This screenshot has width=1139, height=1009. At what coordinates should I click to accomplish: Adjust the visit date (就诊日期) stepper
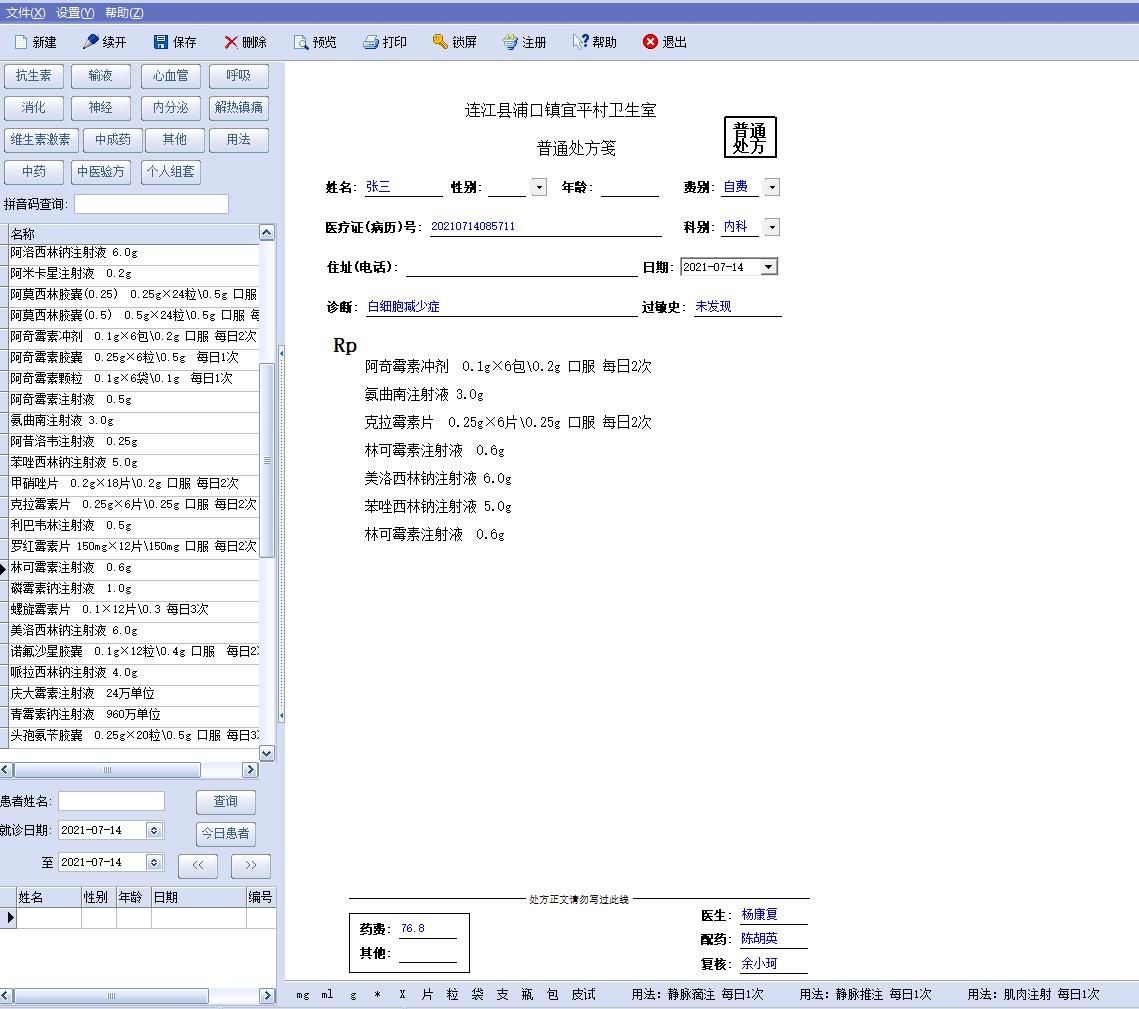[154, 830]
